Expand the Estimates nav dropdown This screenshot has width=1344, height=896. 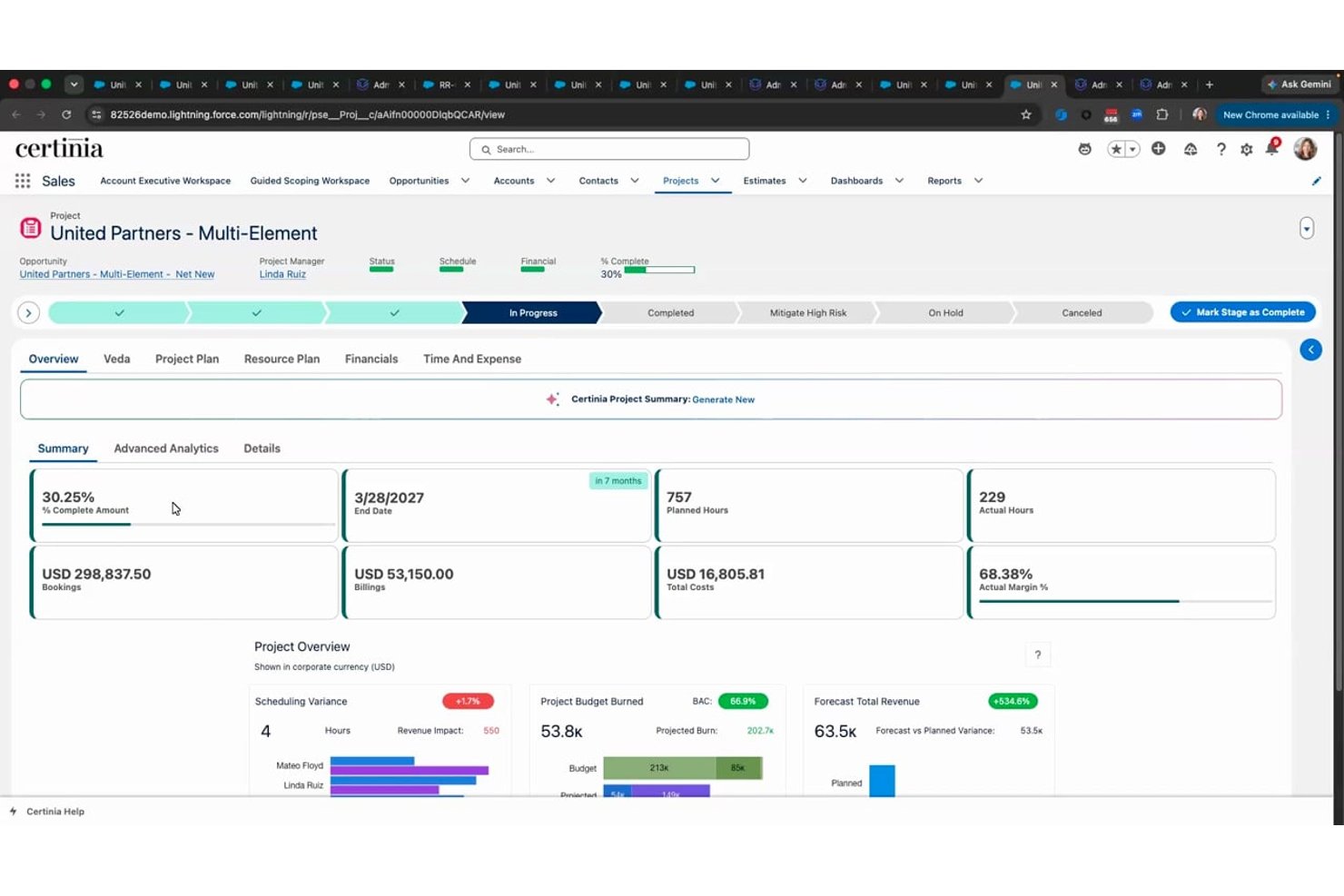803,181
